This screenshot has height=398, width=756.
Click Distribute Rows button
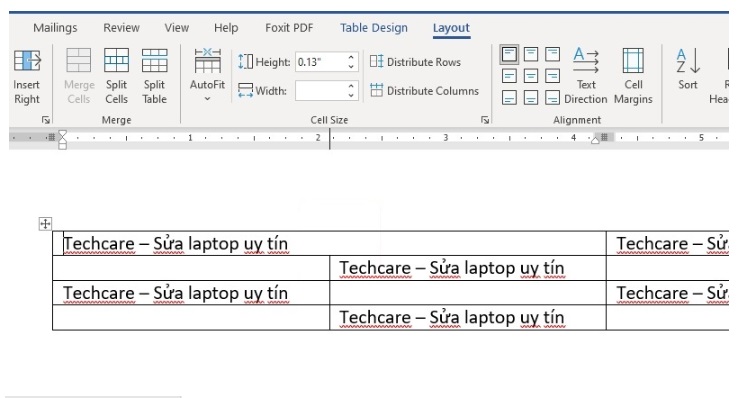point(415,62)
